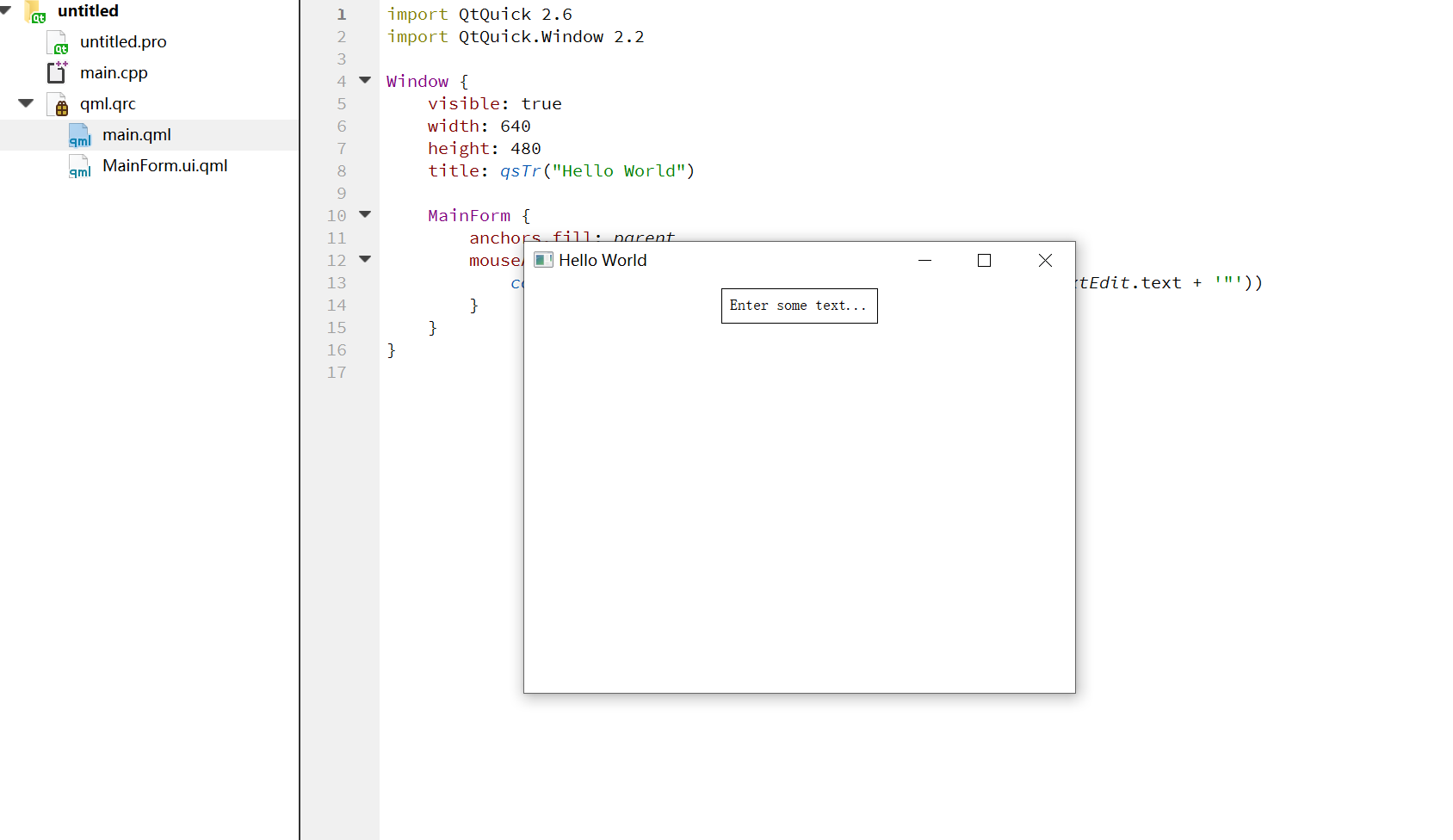Screen dimensions: 1453x840
Task: Click 'import QtQuick 2.6' code line
Action: tap(479, 15)
